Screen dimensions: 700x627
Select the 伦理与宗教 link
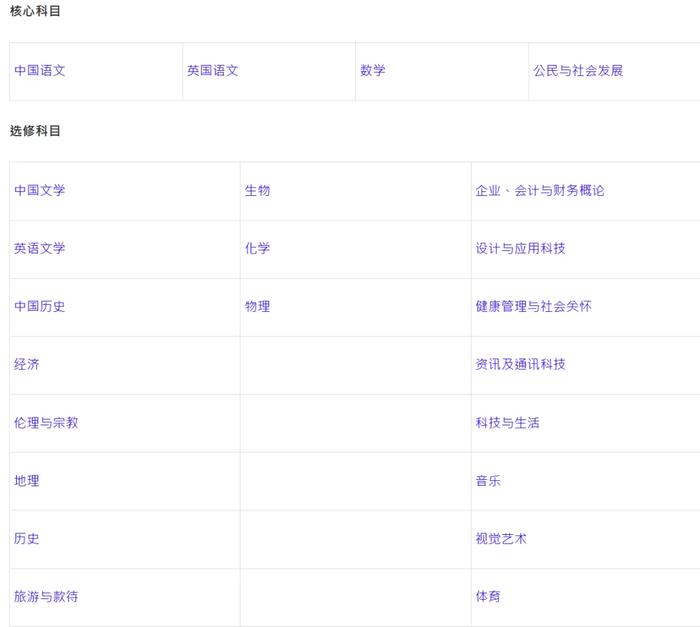46,422
